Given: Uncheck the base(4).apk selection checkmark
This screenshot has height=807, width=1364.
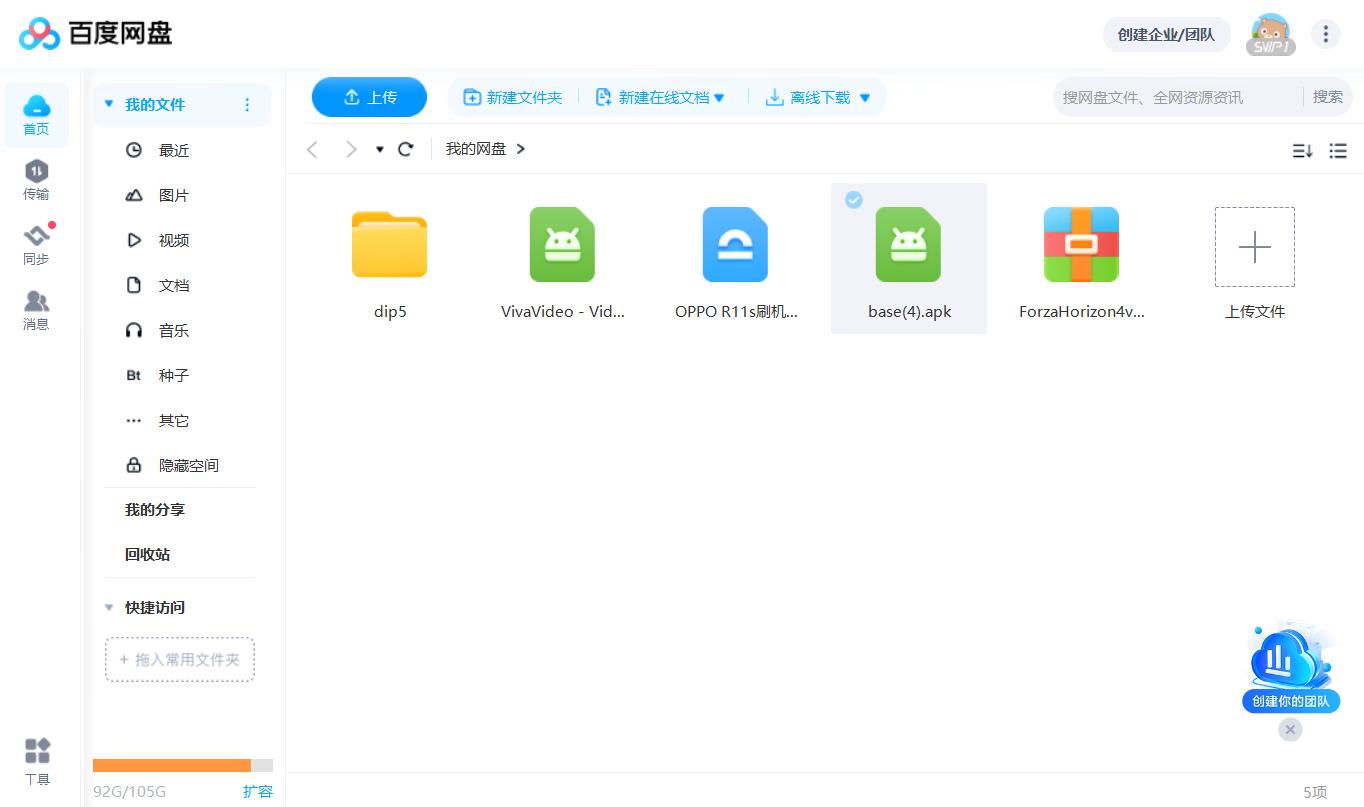Looking at the screenshot, I should pos(853,200).
